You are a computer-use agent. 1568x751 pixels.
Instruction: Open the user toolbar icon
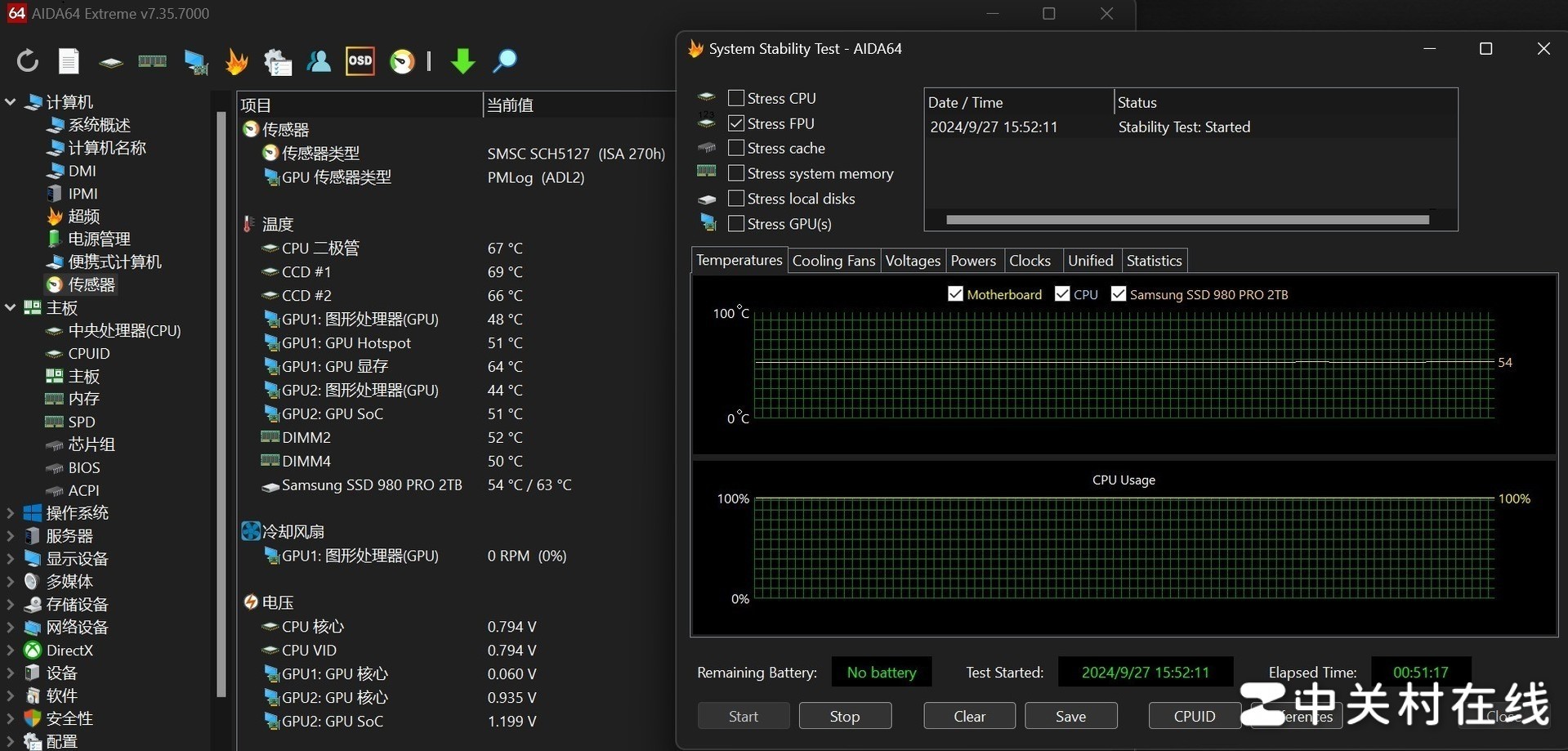click(318, 60)
